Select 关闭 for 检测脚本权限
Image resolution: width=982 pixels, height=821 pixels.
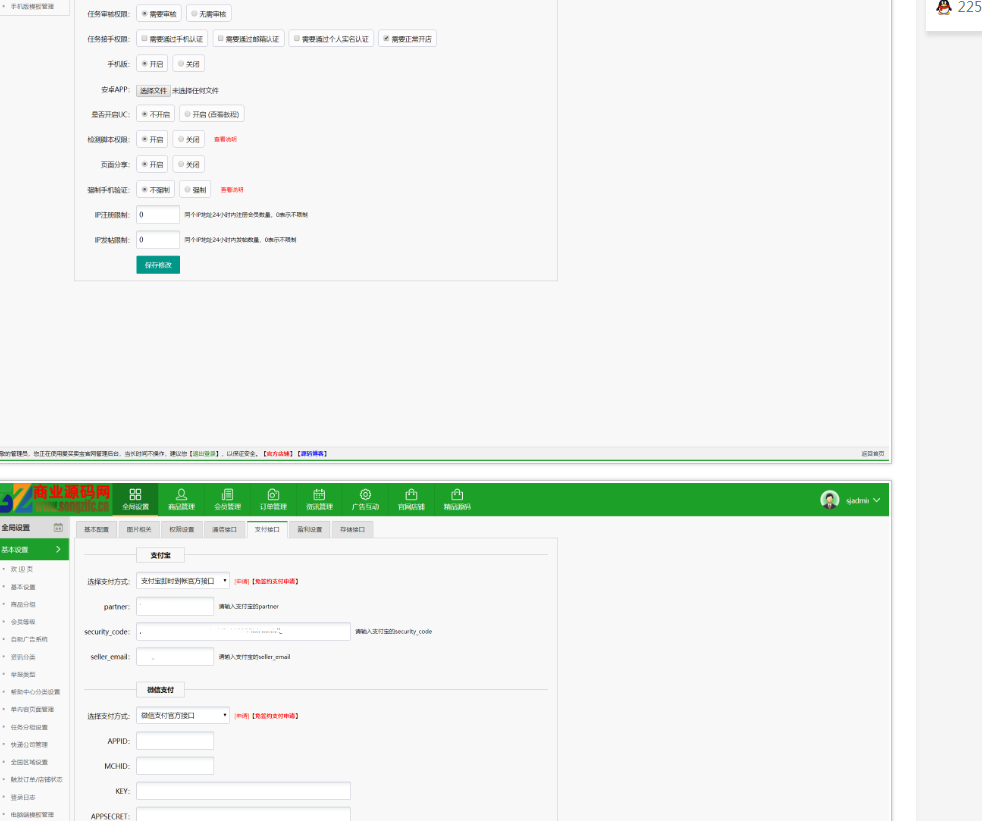[x=181, y=139]
